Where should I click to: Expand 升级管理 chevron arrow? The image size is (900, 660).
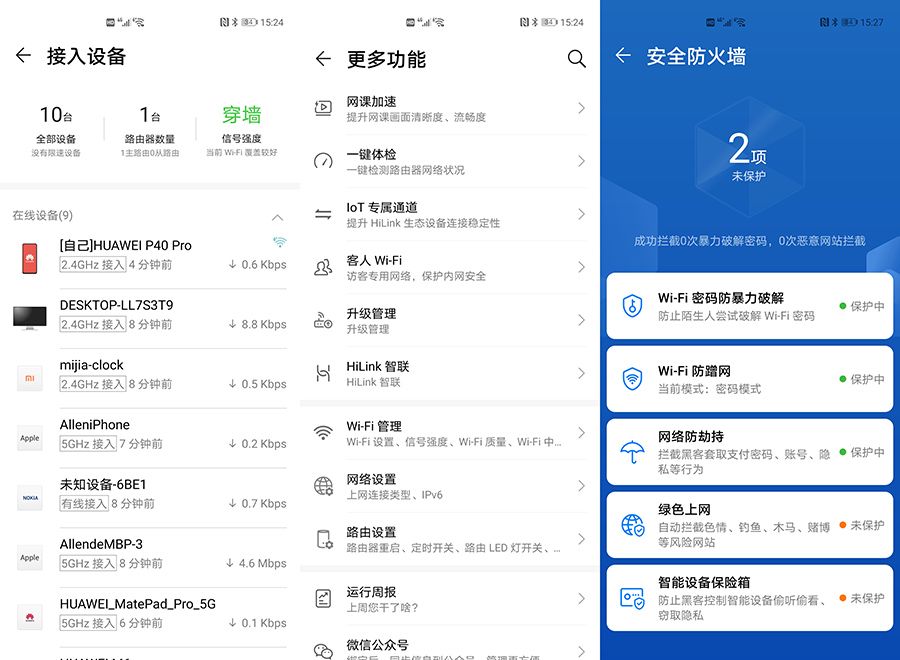point(581,320)
